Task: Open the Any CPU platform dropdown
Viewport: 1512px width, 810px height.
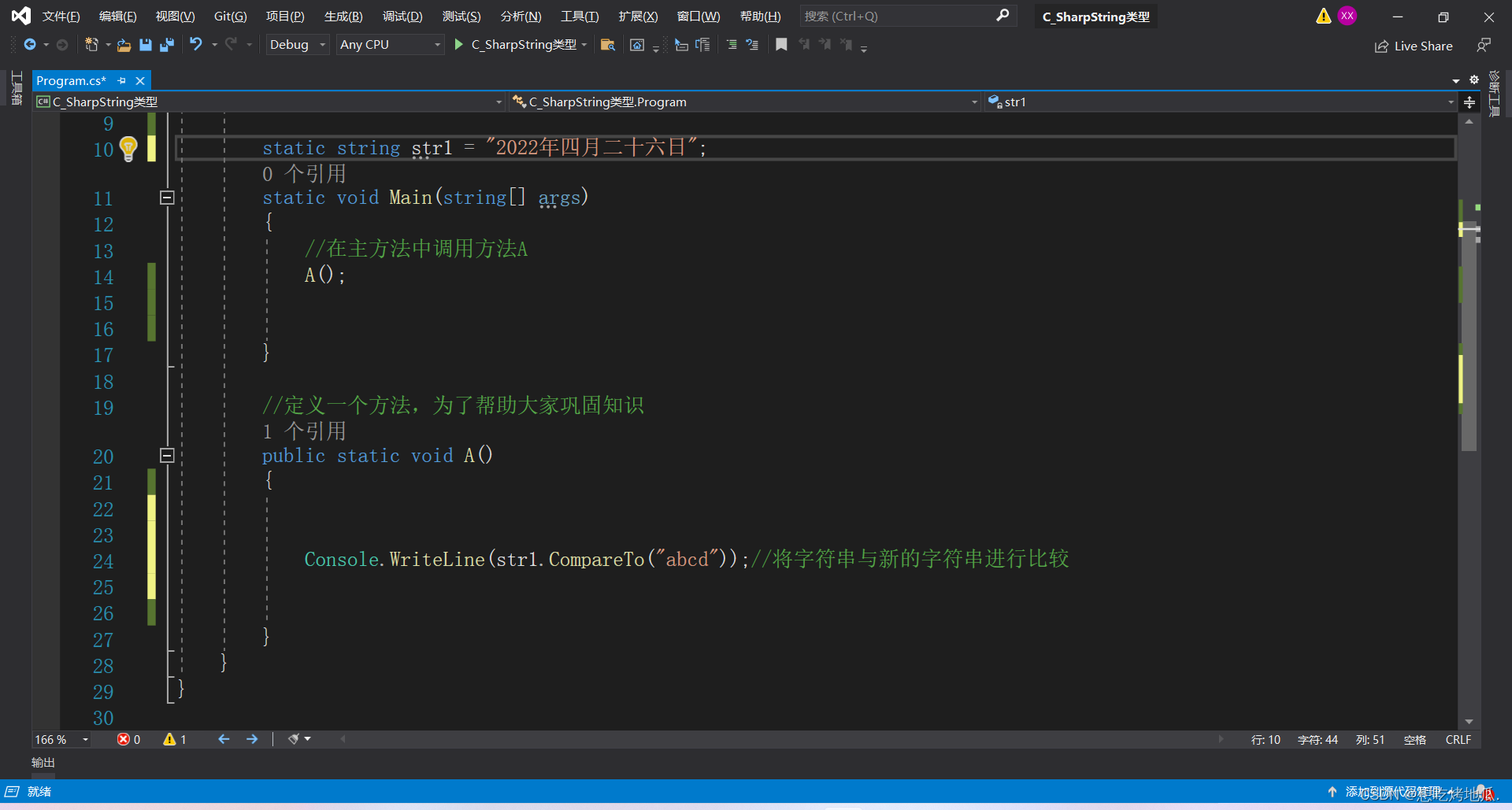Action: 389,45
